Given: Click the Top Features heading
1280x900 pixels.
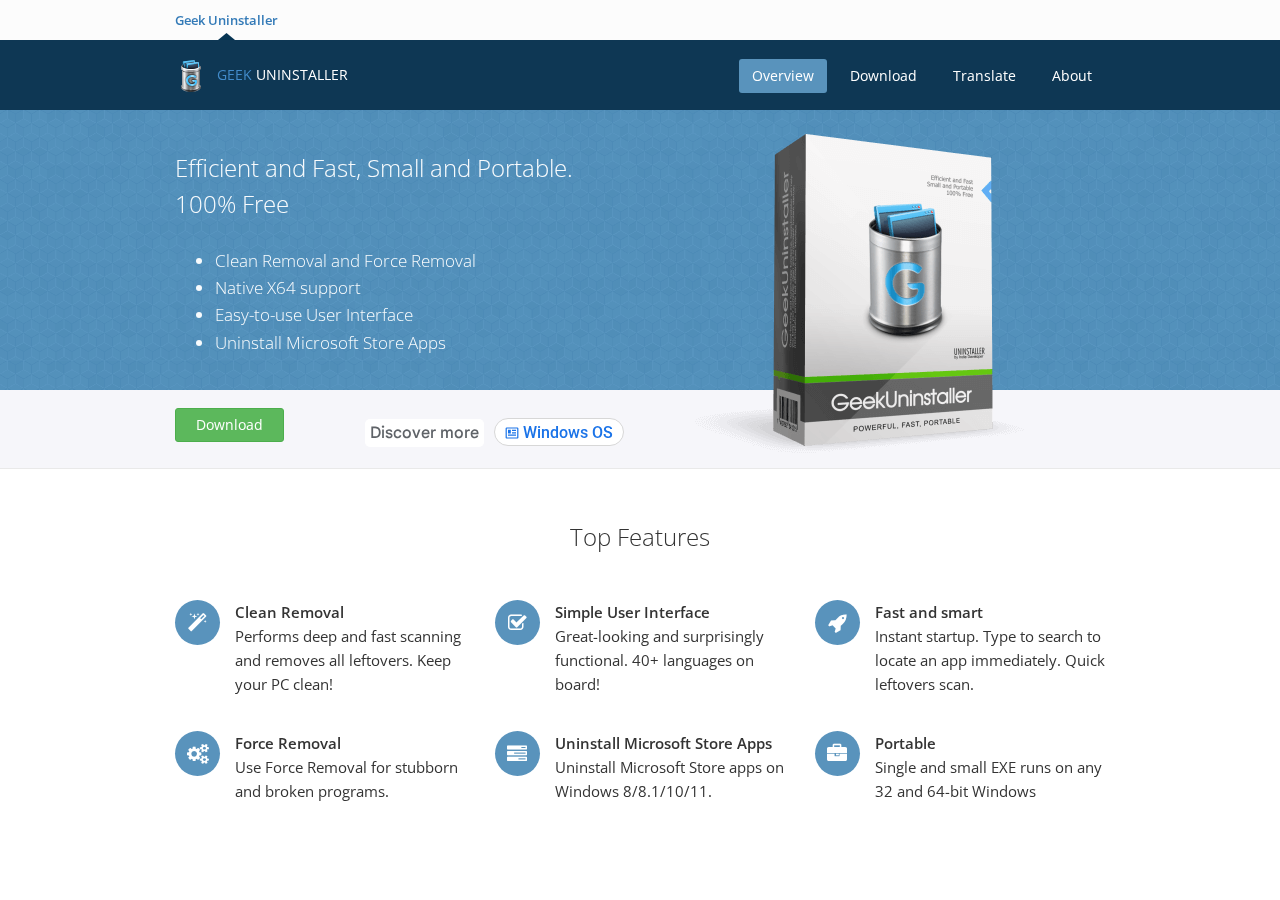Looking at the screenshot, I should point(640,537).
